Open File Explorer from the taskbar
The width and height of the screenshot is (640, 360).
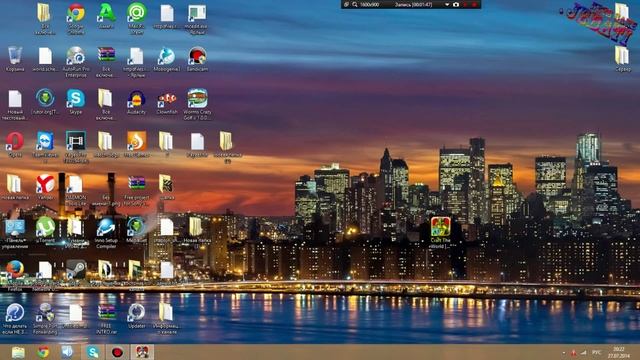pos(18,352)
